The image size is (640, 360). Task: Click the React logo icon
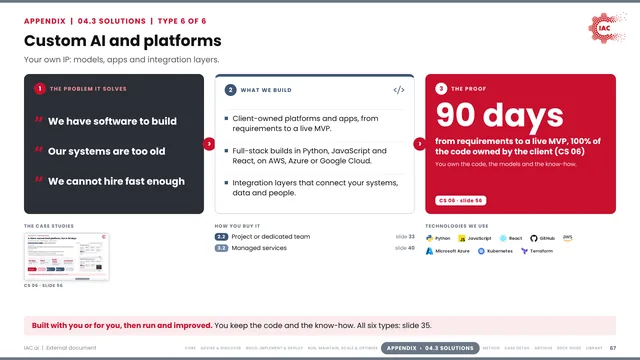click(503, 238)
